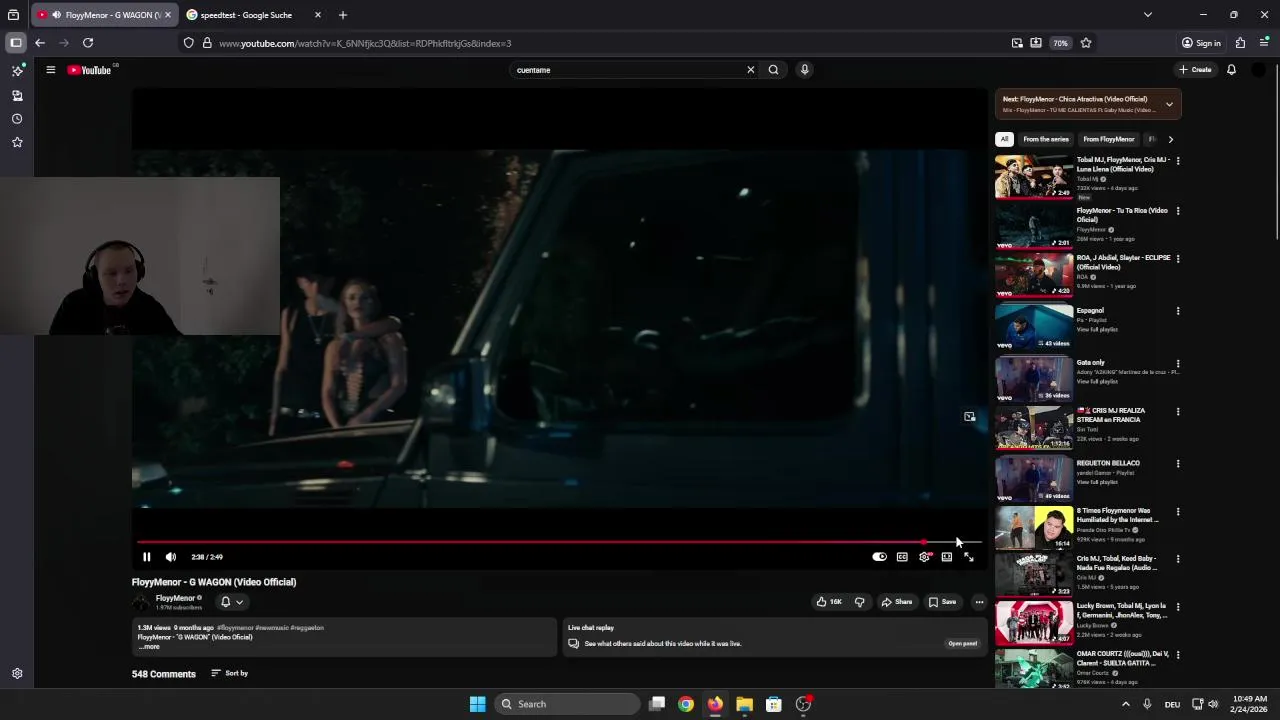Open the Windows Start menu
The width and height of the screenshot is (1280, 720).
477,704
